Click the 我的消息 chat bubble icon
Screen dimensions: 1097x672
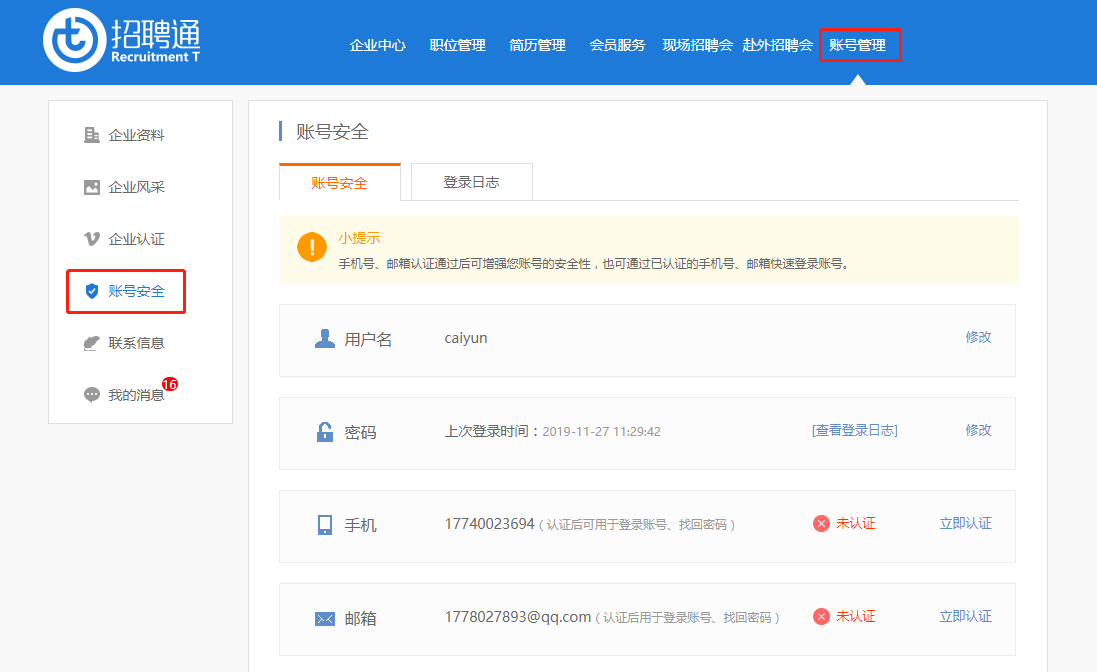(x=92, y=395)
